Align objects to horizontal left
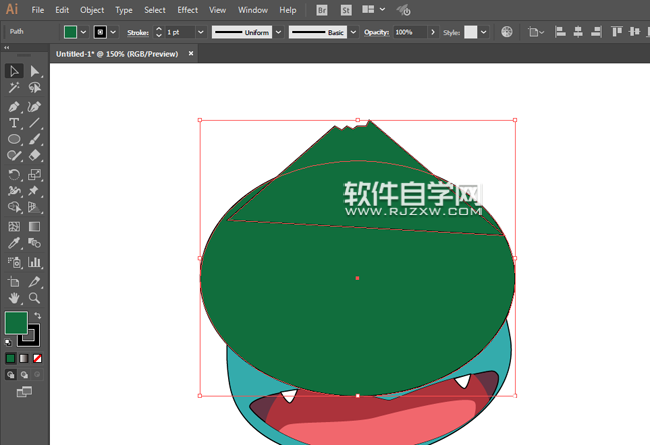This screenshot has width=650, height=445. point(560,32)
